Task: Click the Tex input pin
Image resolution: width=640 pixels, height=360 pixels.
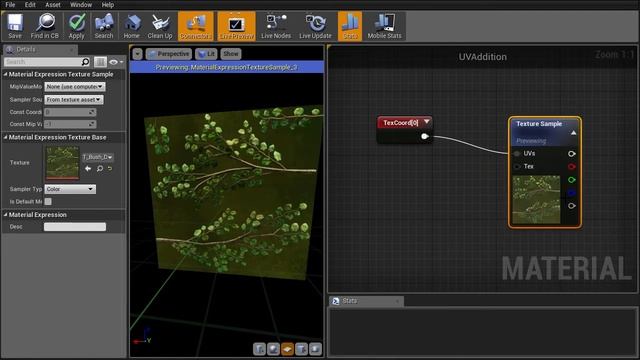Action: [517, 167]
